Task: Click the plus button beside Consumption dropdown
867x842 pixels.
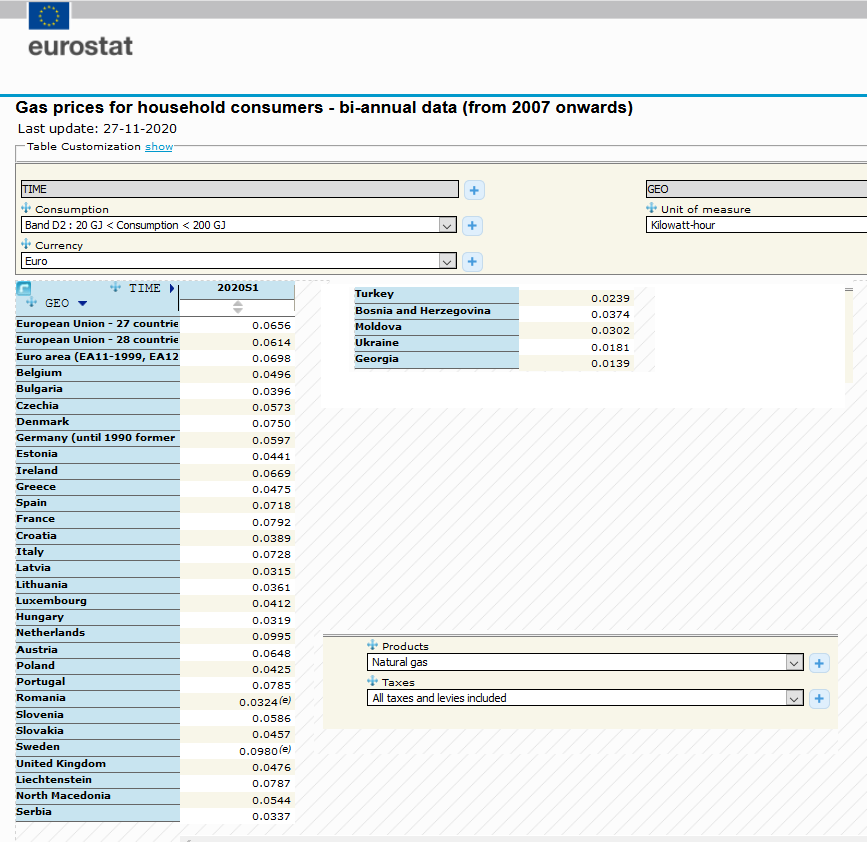Action: tap(472, 226)
